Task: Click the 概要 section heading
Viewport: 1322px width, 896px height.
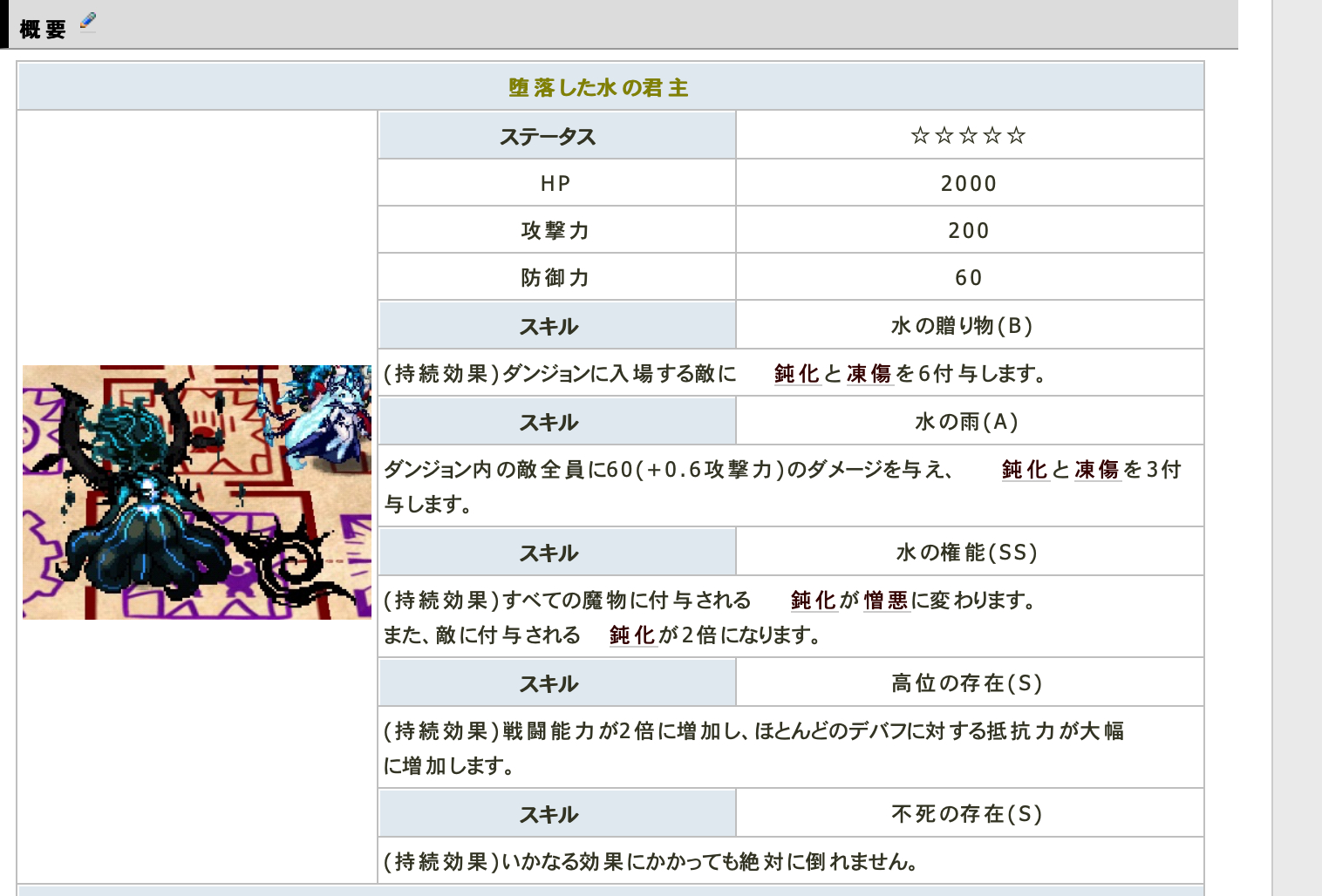Action: point(43,30)
